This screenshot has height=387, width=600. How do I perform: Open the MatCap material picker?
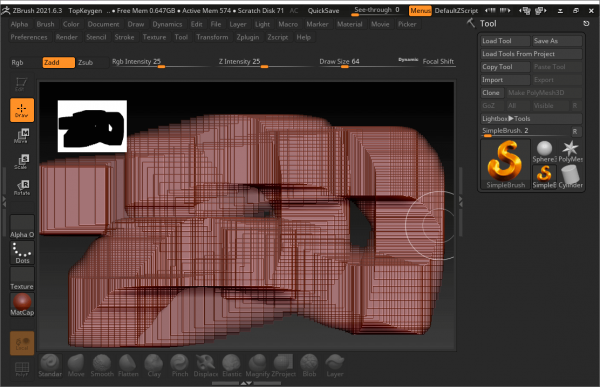(22, 305)
